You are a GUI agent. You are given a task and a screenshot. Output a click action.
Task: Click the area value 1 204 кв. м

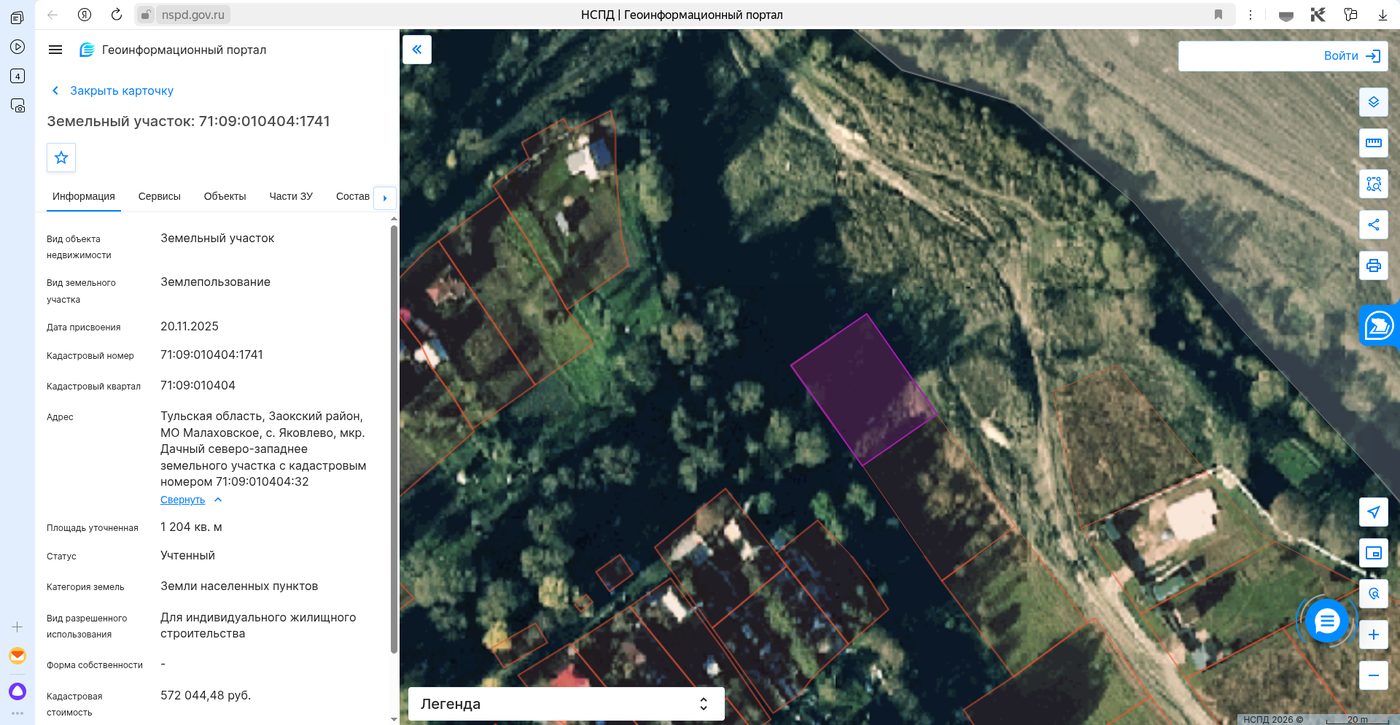point(191,527)
